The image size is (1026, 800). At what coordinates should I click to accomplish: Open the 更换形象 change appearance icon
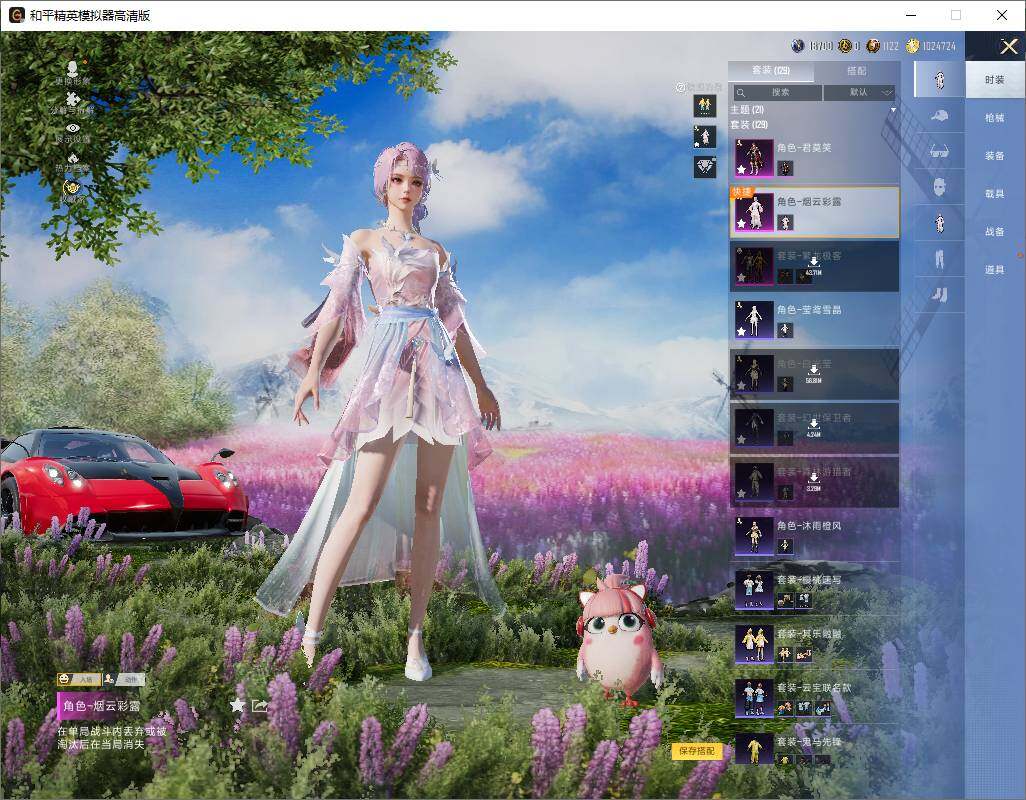tap(73, 68)
